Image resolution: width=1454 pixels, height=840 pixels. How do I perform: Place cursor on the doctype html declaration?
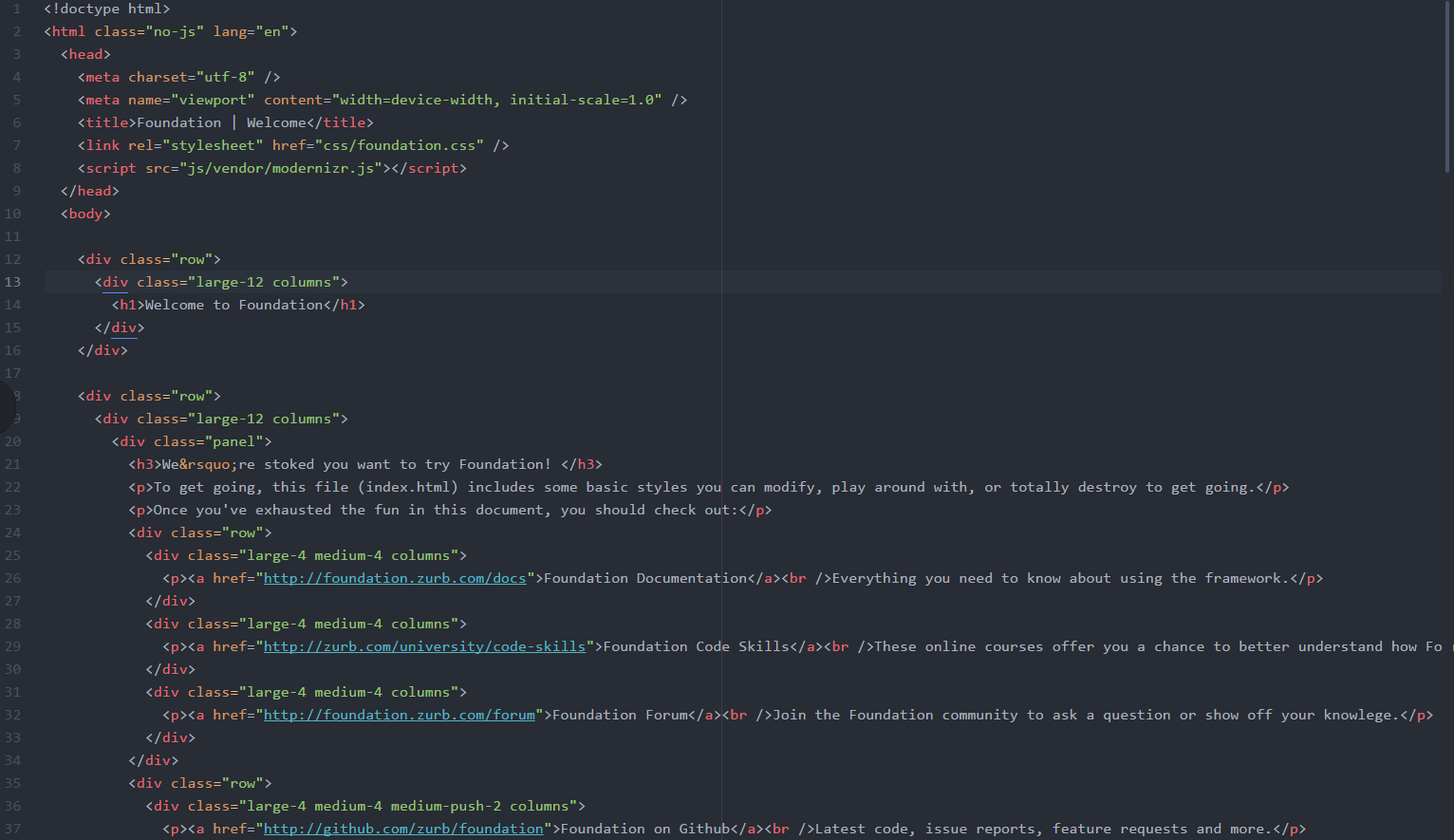106,8
